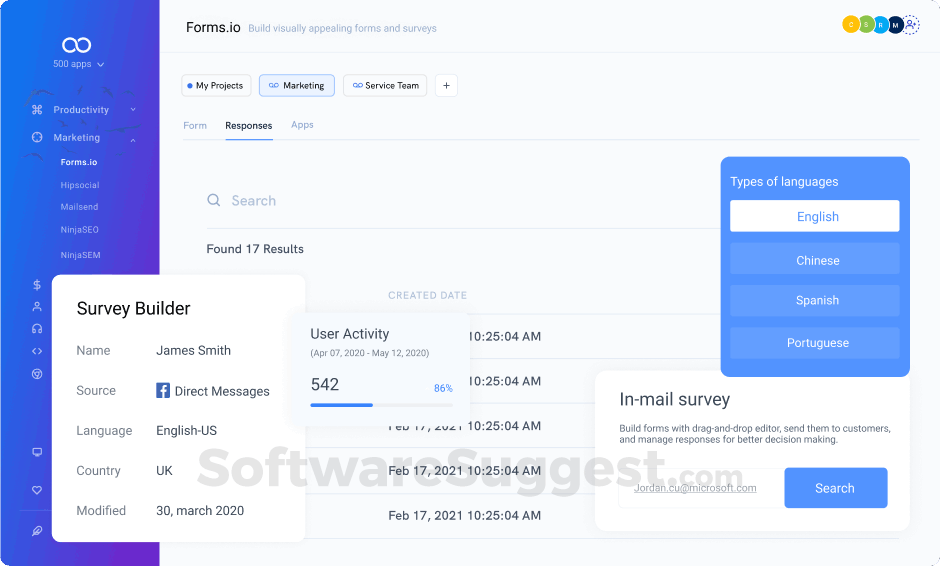Select the Service Team tab
The width and height of the screenshot is (940, 566).
[385, 85]
